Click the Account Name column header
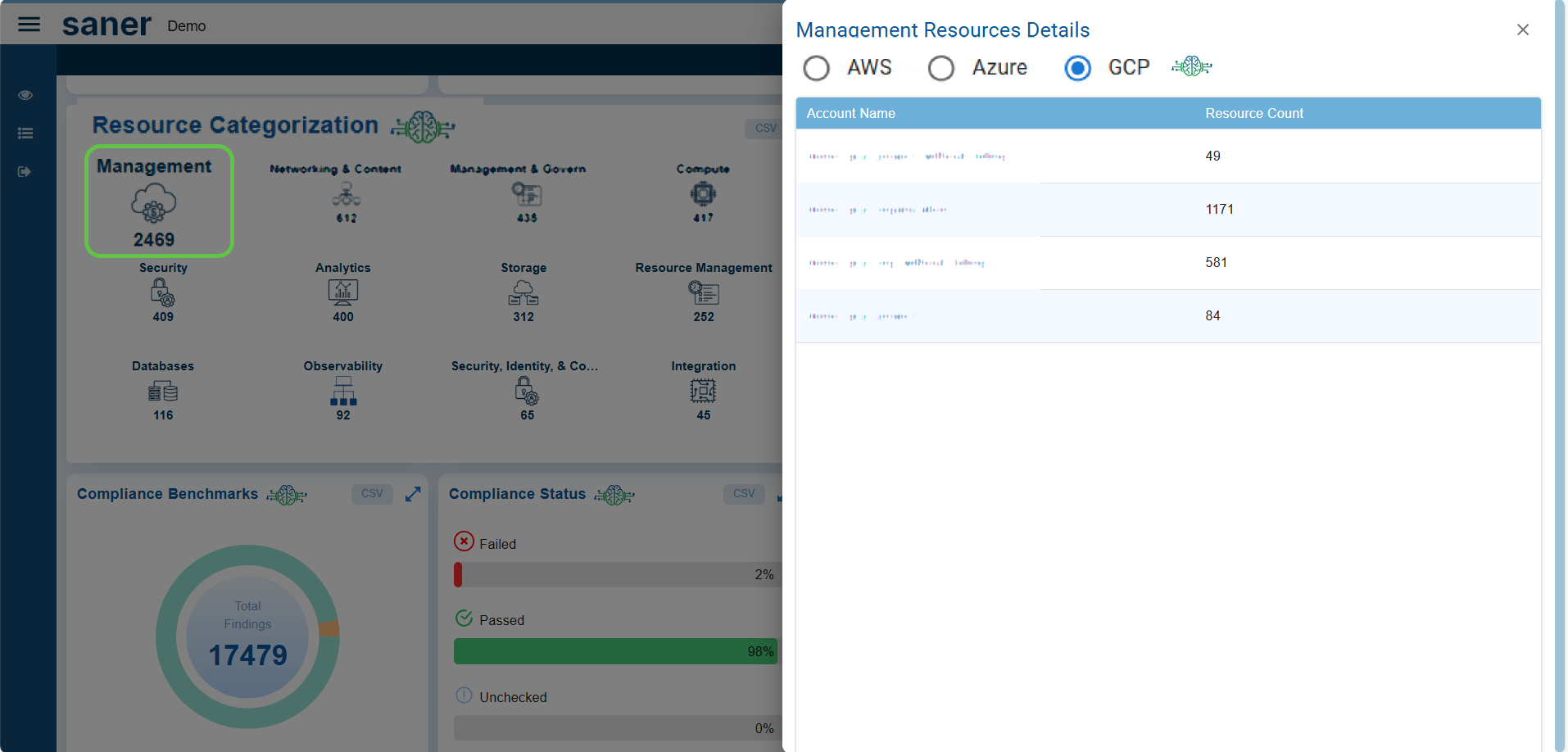The height and width of the screenshot is (752, 1568). point(850,113)
